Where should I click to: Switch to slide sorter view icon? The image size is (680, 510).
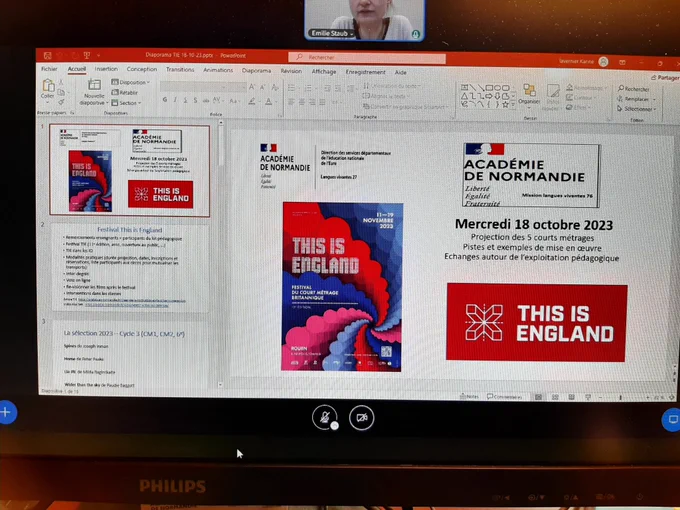point(555,397)
